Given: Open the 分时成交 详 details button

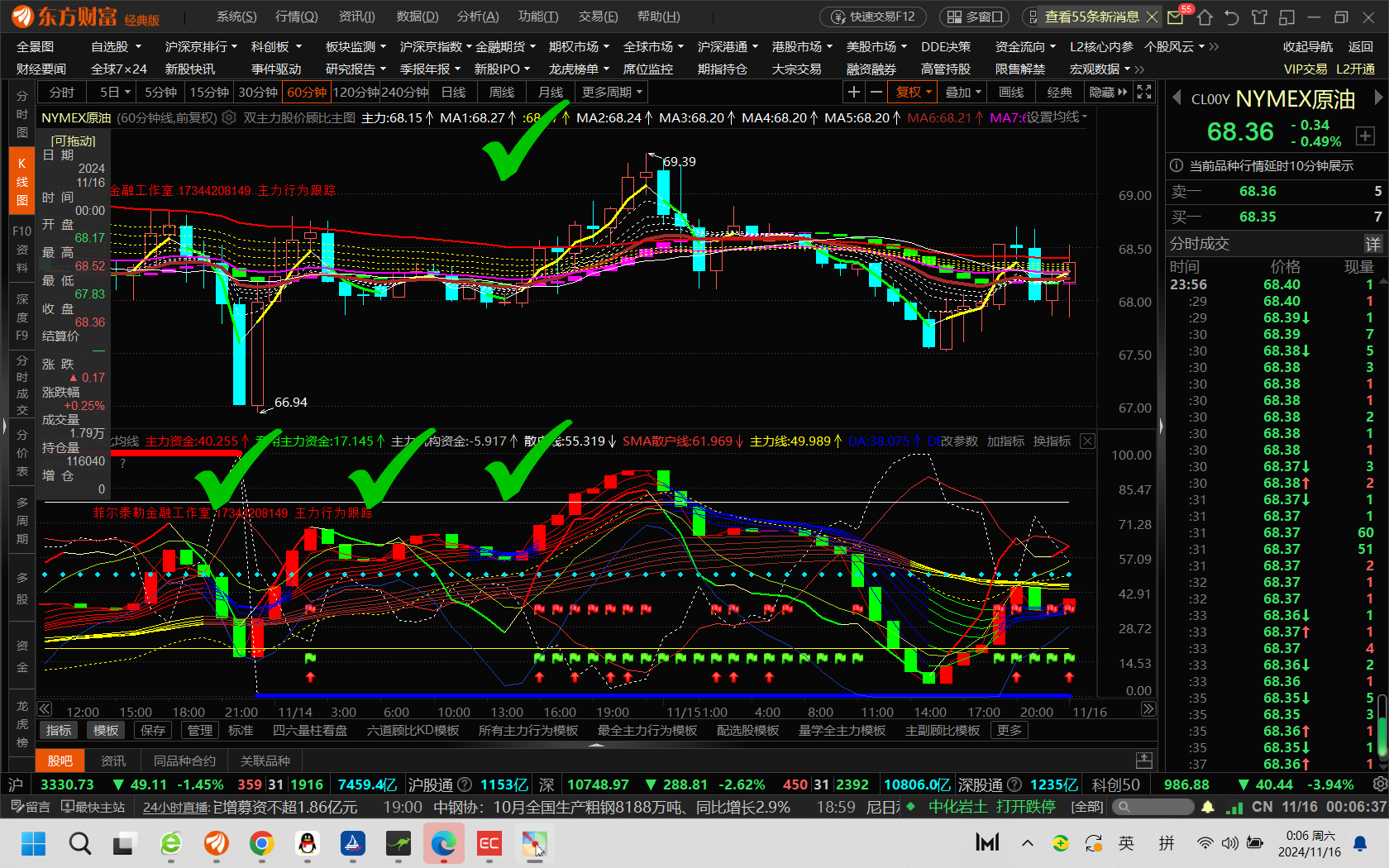Looking at the screenshot, I should pos(1372,244).
